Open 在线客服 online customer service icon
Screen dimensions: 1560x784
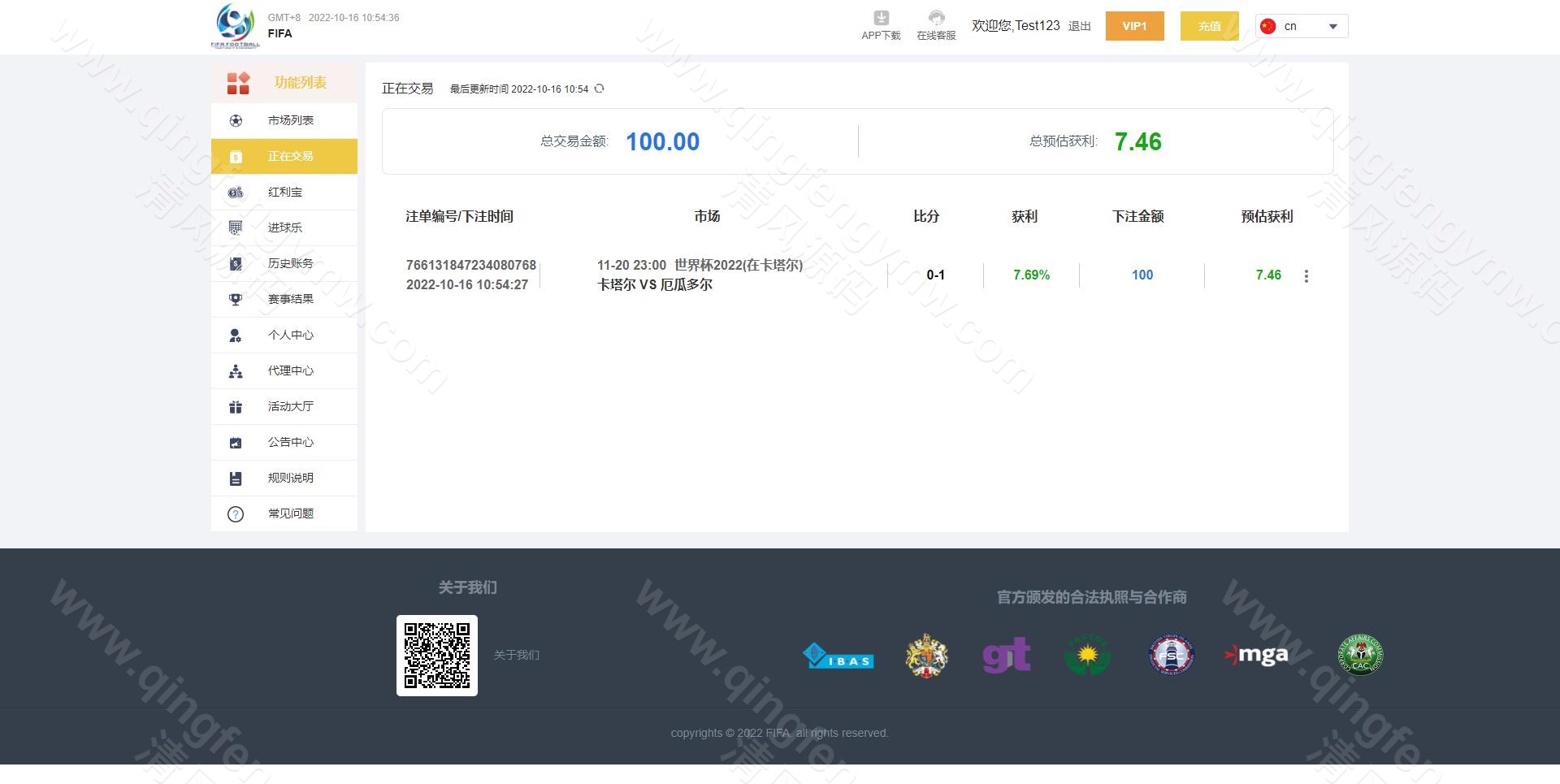(x=936, y=18)
